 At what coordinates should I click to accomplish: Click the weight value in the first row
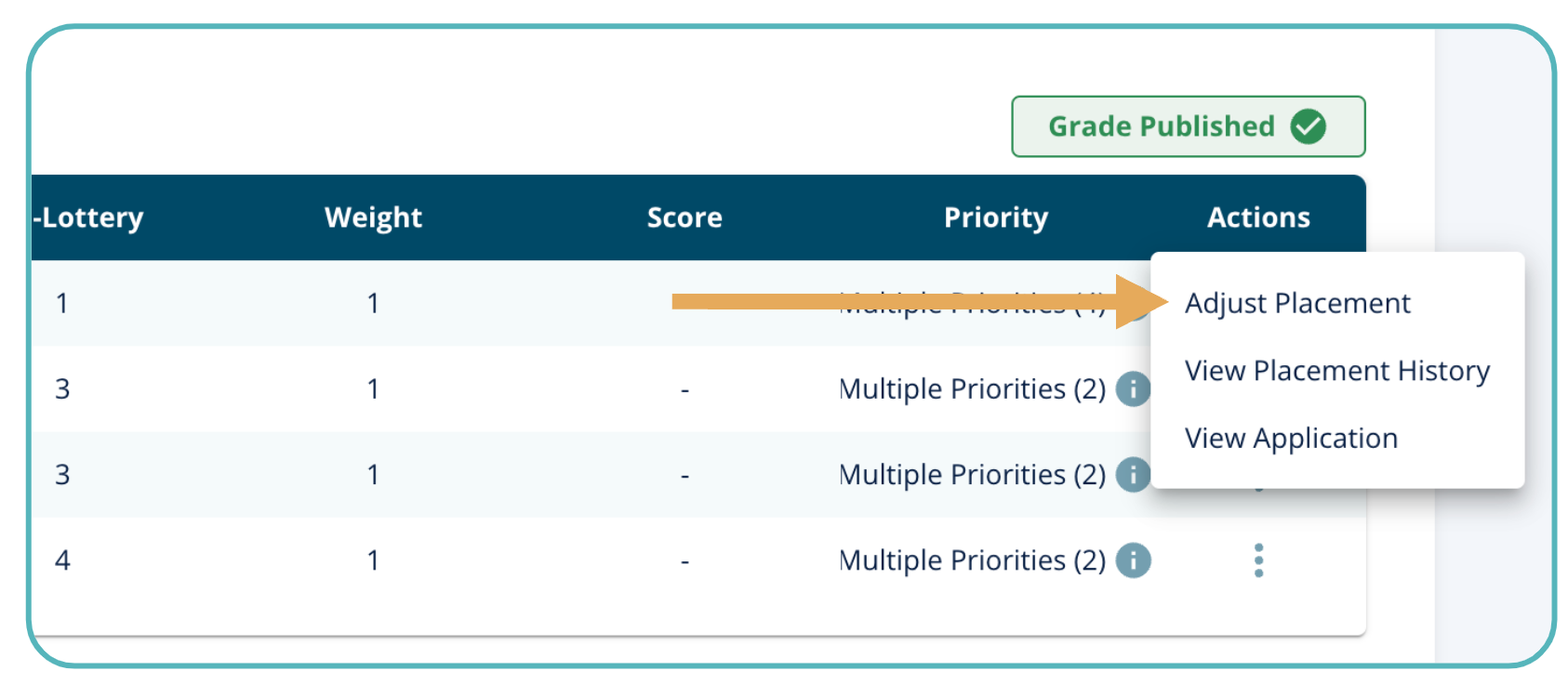point(373,303)
